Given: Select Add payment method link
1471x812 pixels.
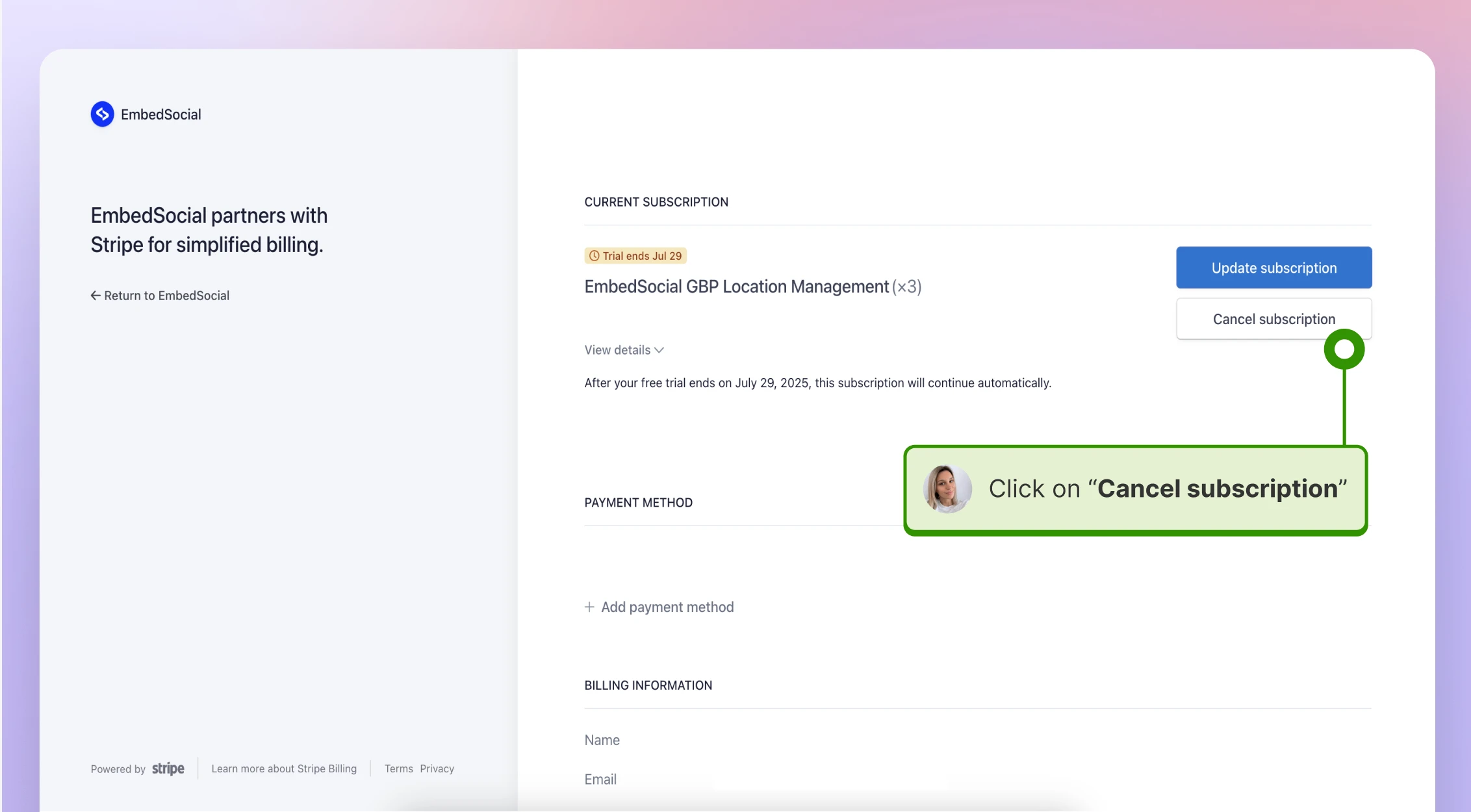Looking at the screenshot, I should (659, 607).
